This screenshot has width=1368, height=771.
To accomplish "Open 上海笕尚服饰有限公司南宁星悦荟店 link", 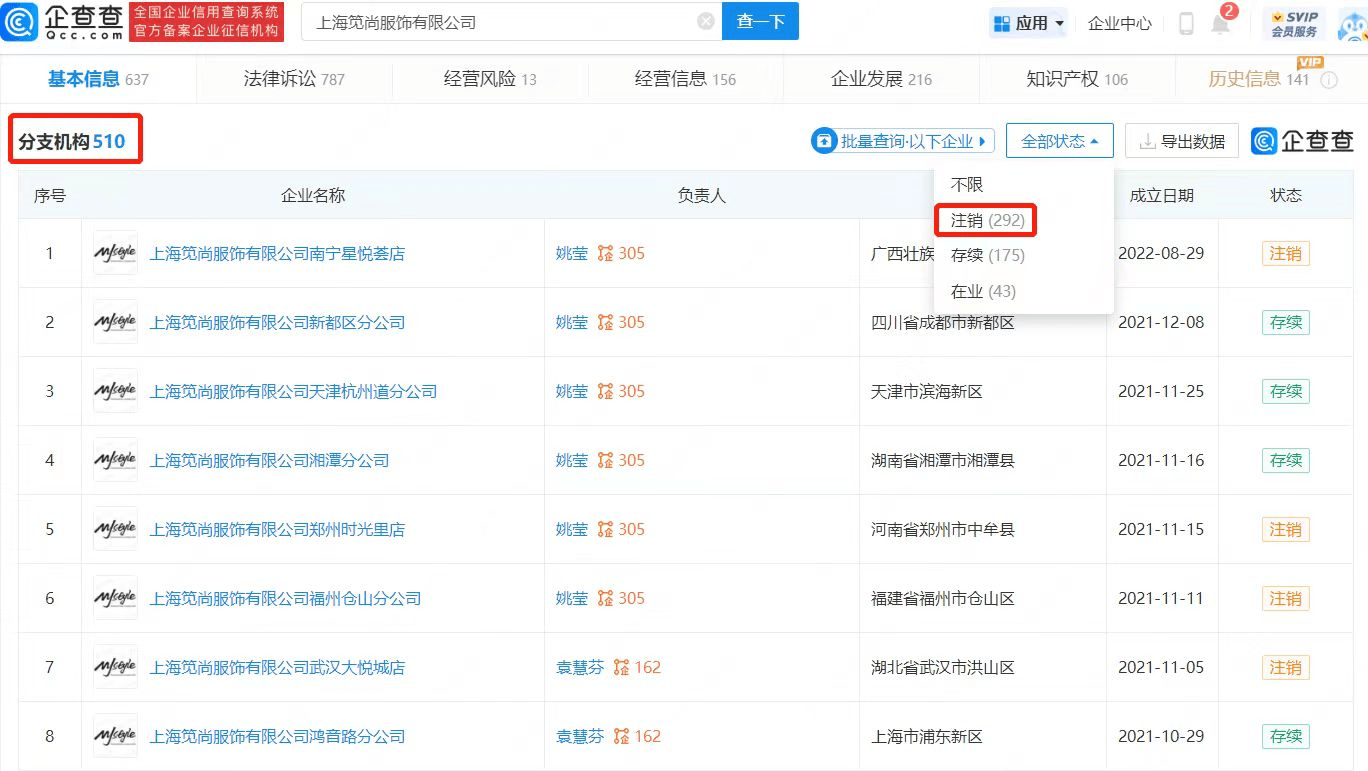I will pyautogui.click(x=277, y=254).
